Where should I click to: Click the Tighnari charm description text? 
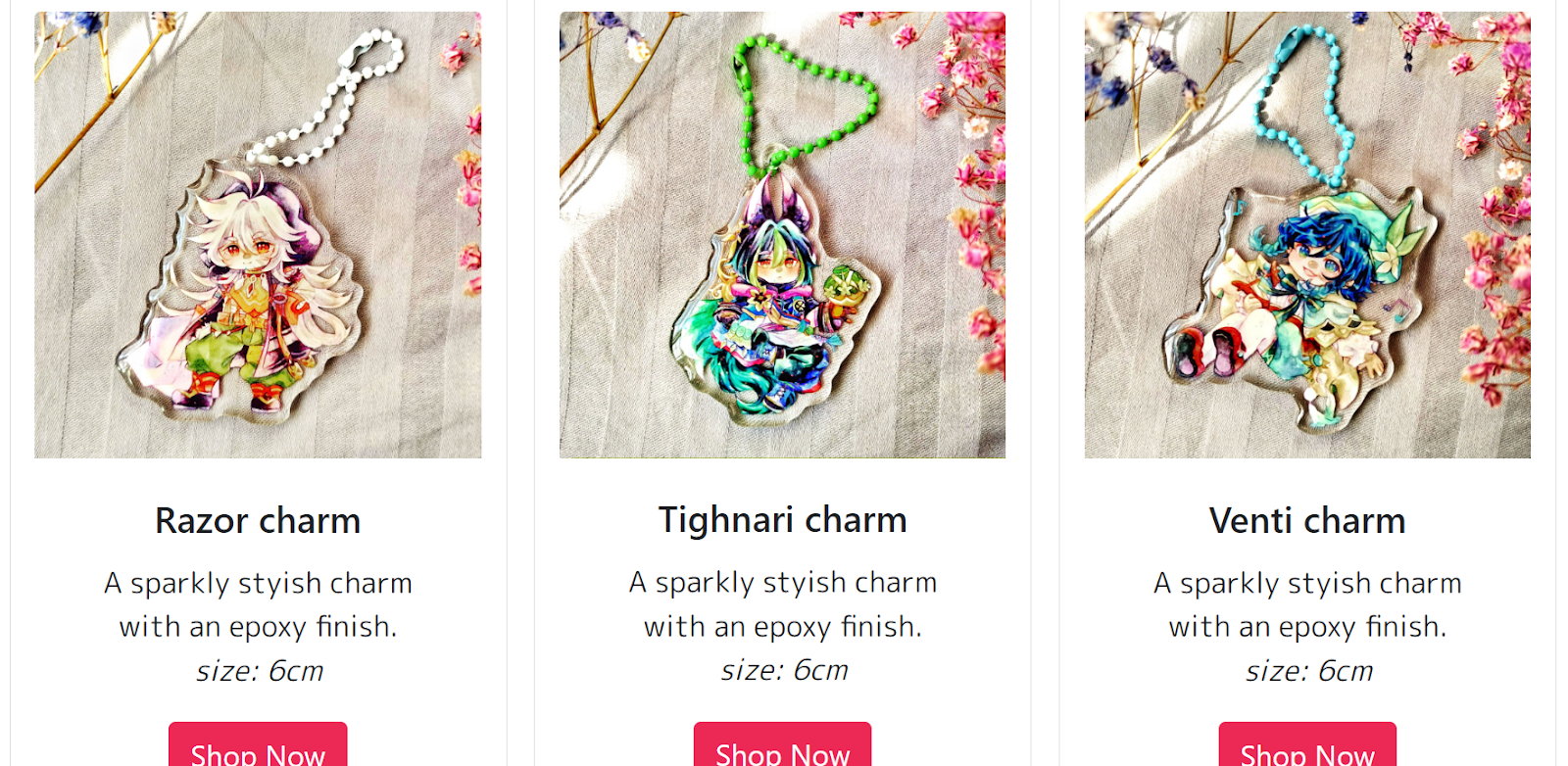(x=782, y=604)
